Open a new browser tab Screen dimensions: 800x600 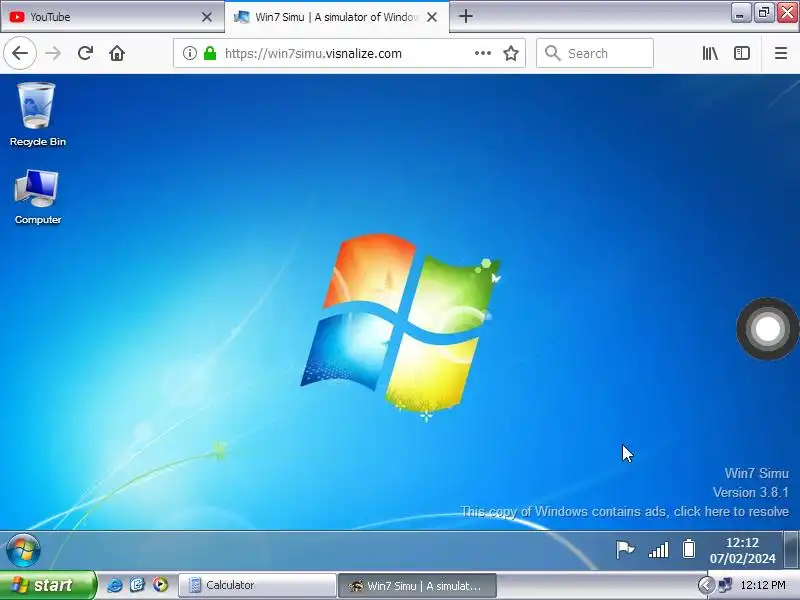(465, 16)
